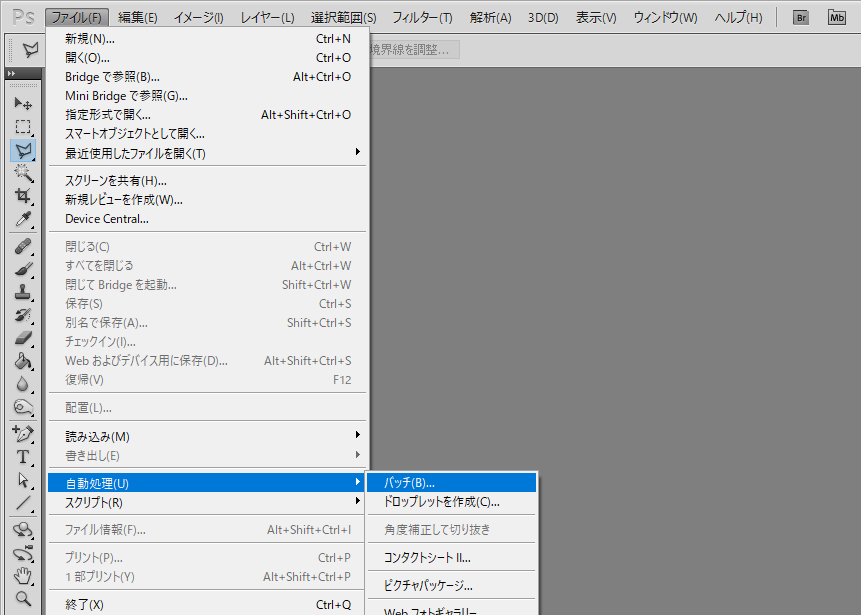Open the フィルター(T) menu
861x615 pixels.
tap(421, 17)
